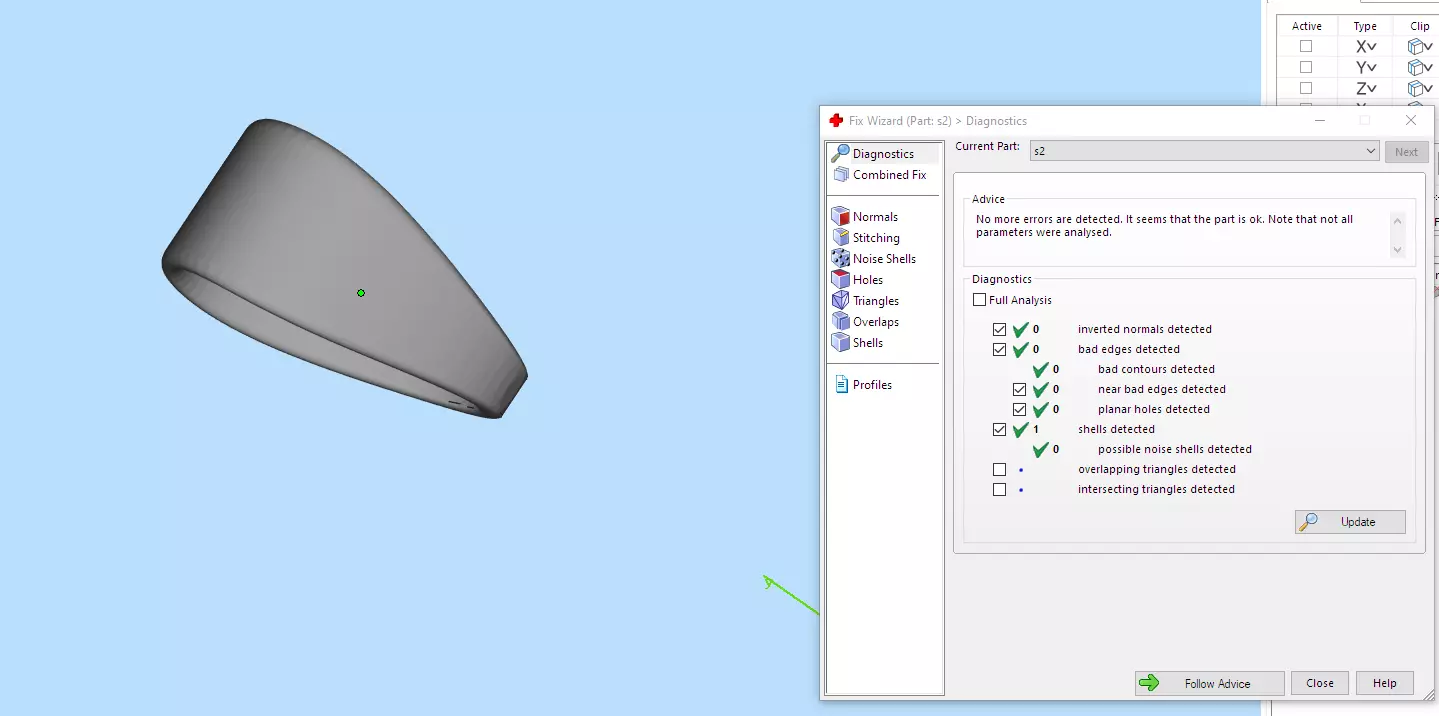
Task: Enable the Full Analysis checkbox
Action: click(980, 300)
